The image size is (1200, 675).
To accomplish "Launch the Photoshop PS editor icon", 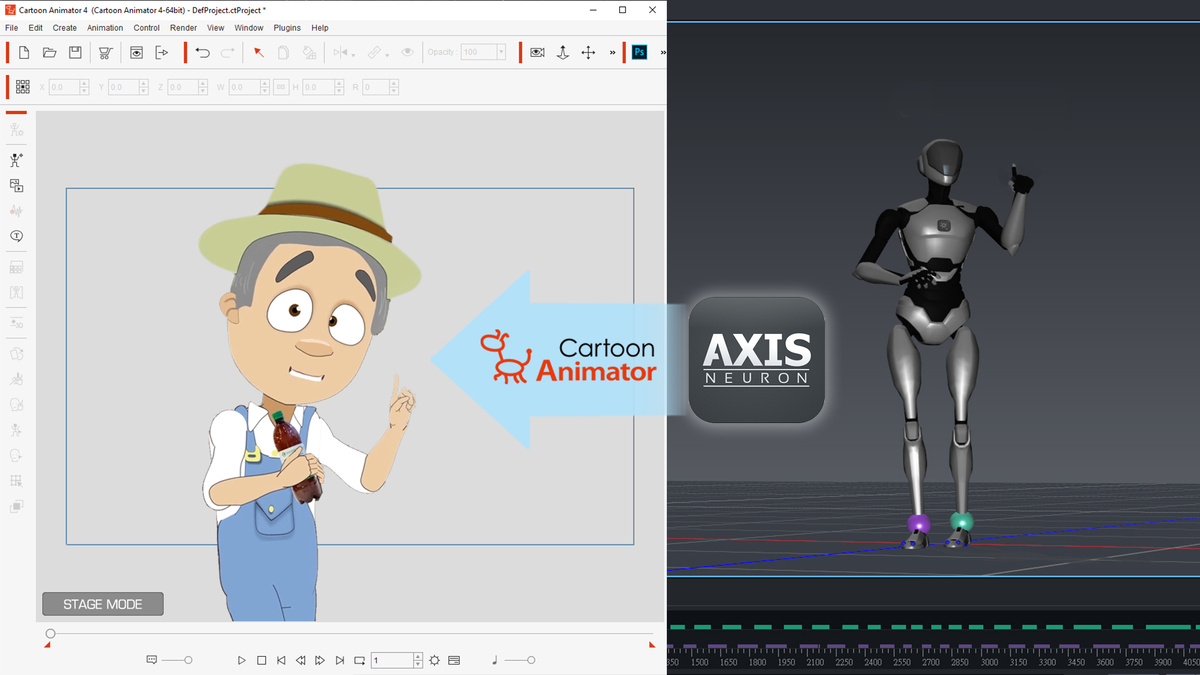I will click(x=640, y=52).
